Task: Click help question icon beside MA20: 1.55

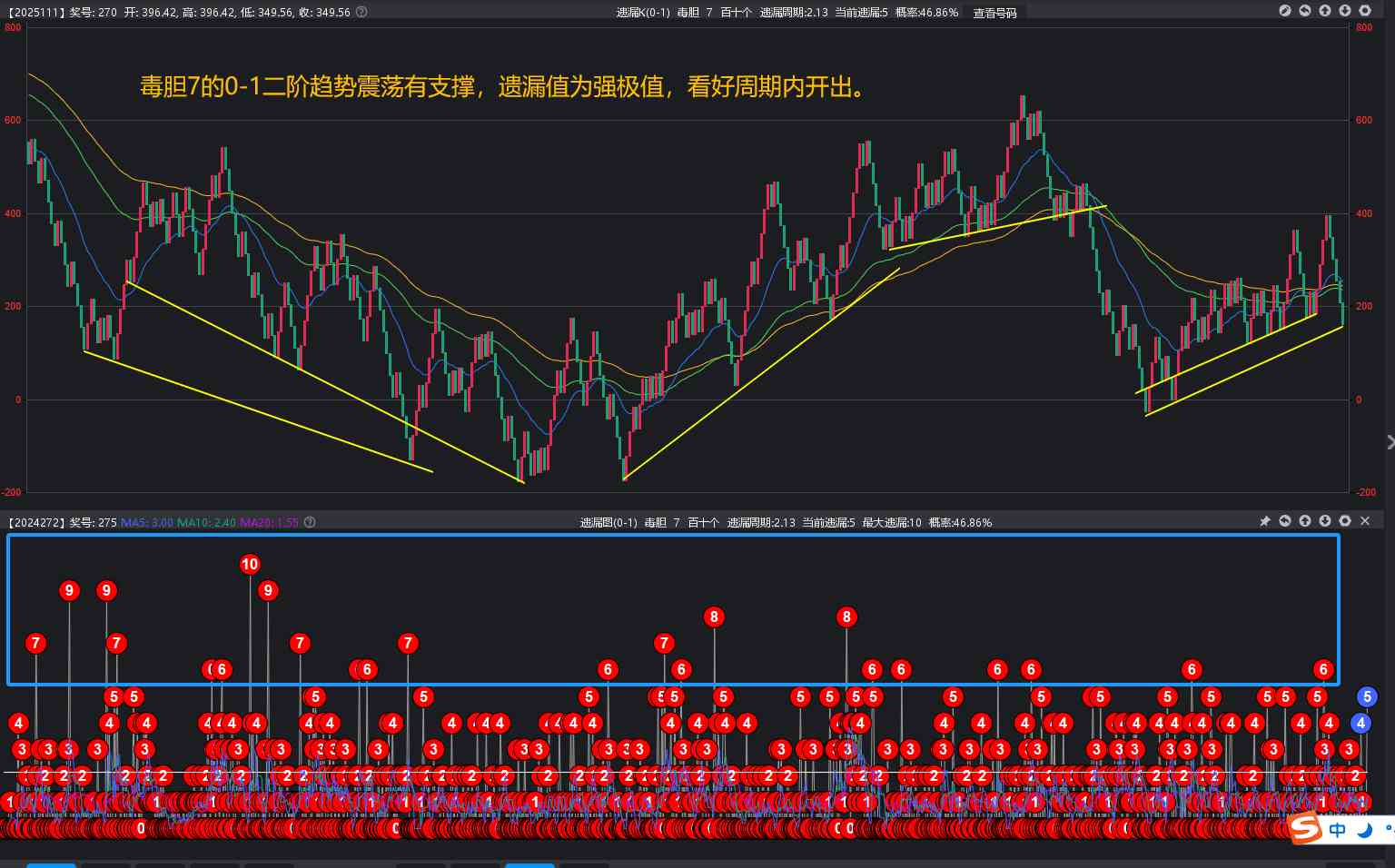Action: 310,522
